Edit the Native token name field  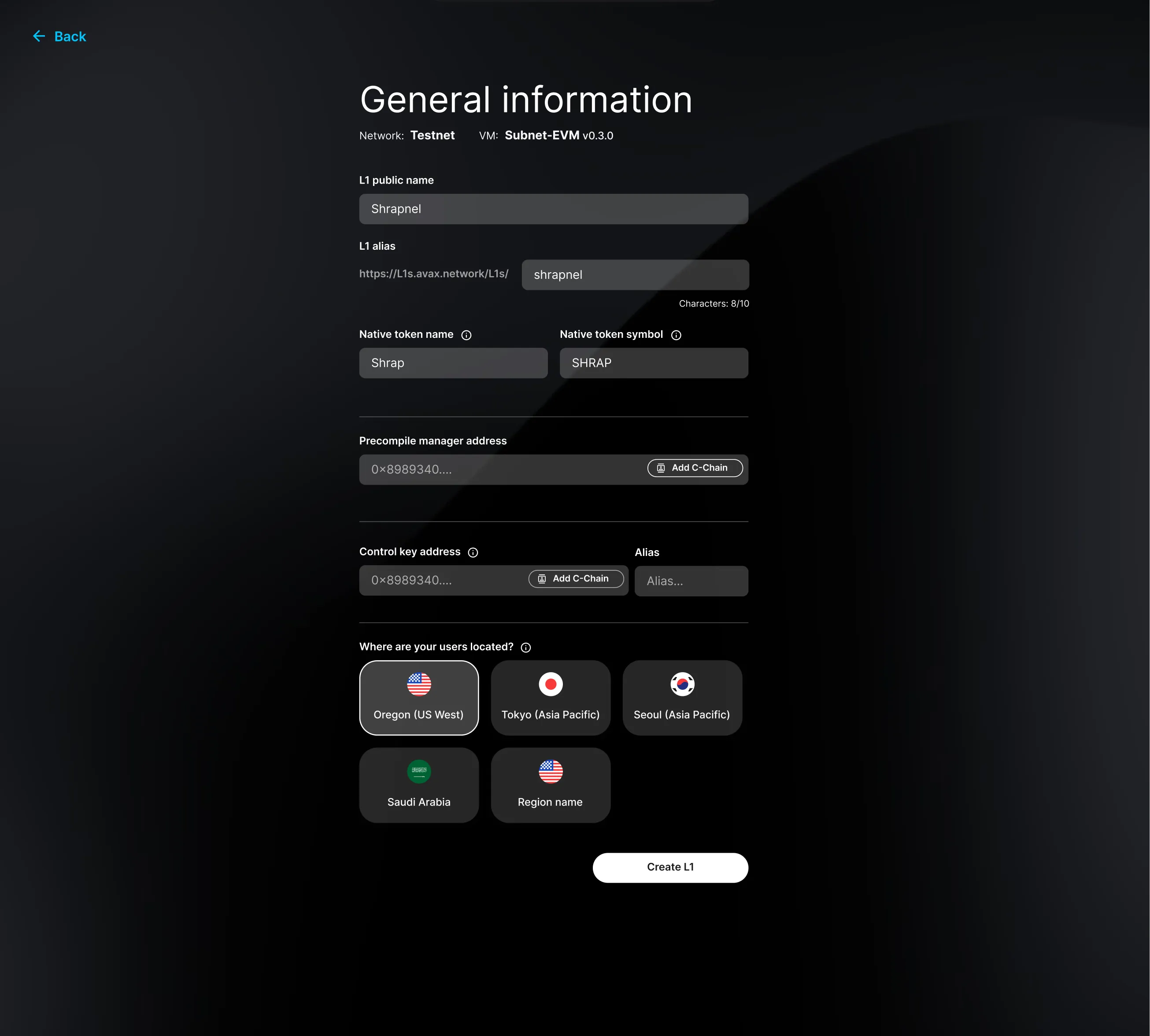[453, 363]
